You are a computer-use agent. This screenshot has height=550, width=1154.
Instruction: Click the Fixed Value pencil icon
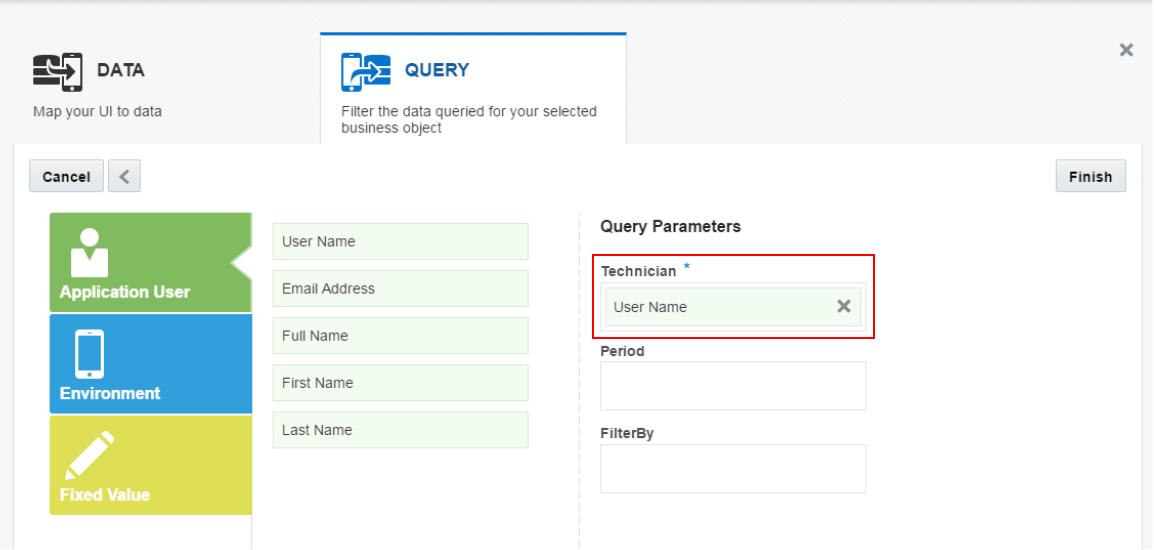click(x=90, y=455)
